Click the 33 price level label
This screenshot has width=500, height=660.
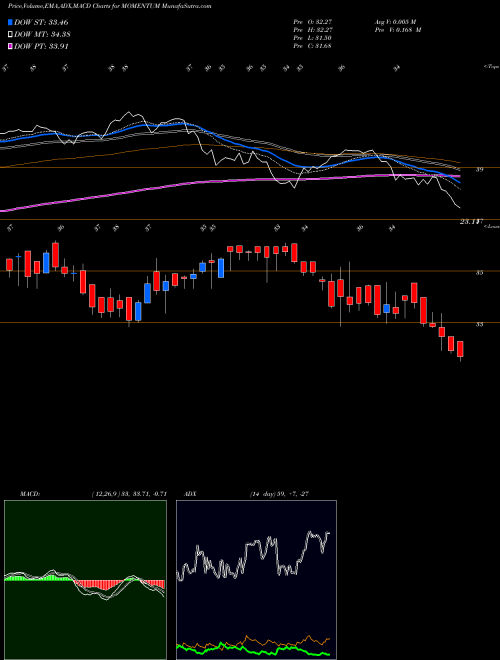click(x=479, y=324)
